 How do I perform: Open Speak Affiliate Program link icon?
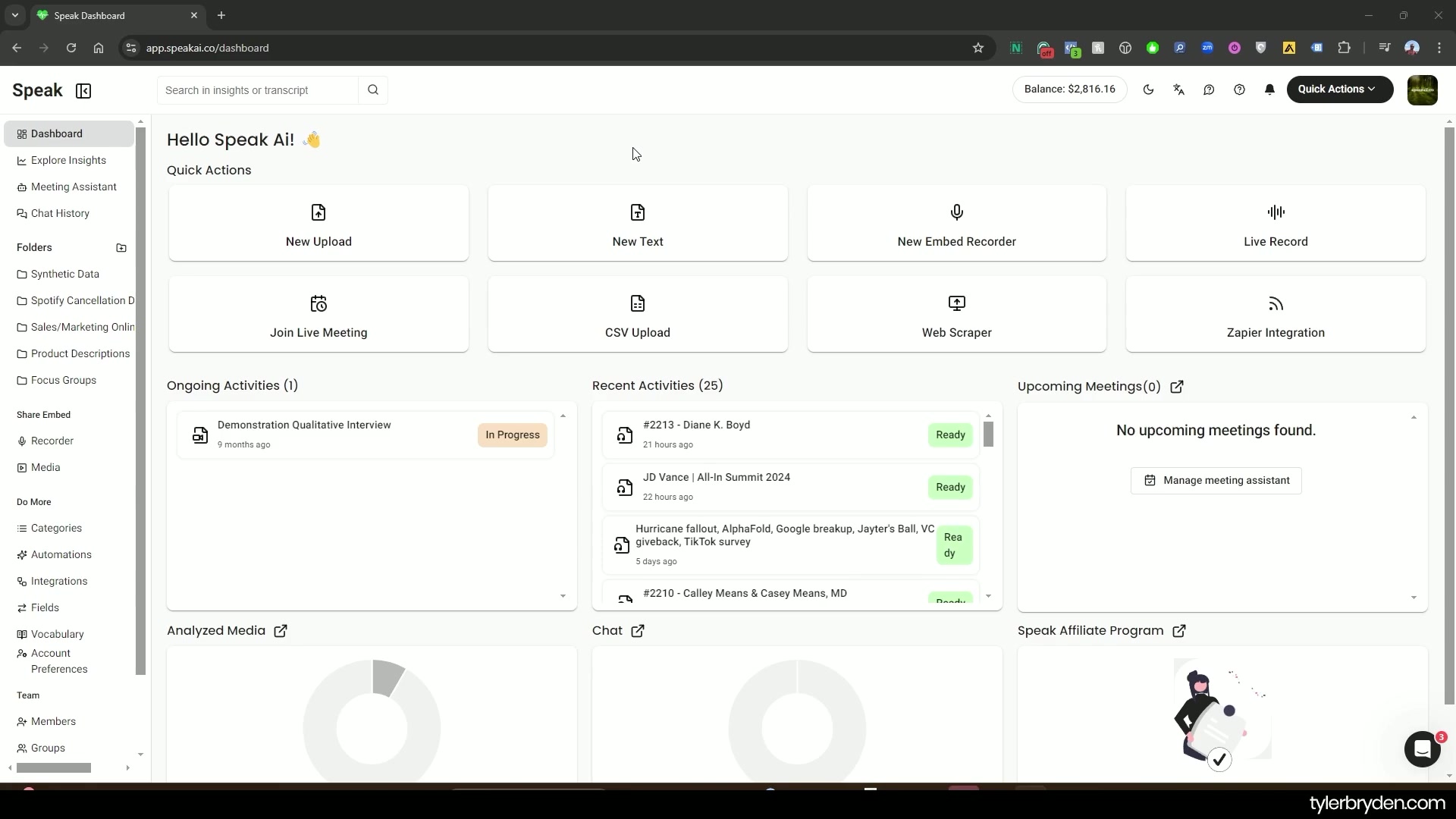click(x=1179, y=631)
